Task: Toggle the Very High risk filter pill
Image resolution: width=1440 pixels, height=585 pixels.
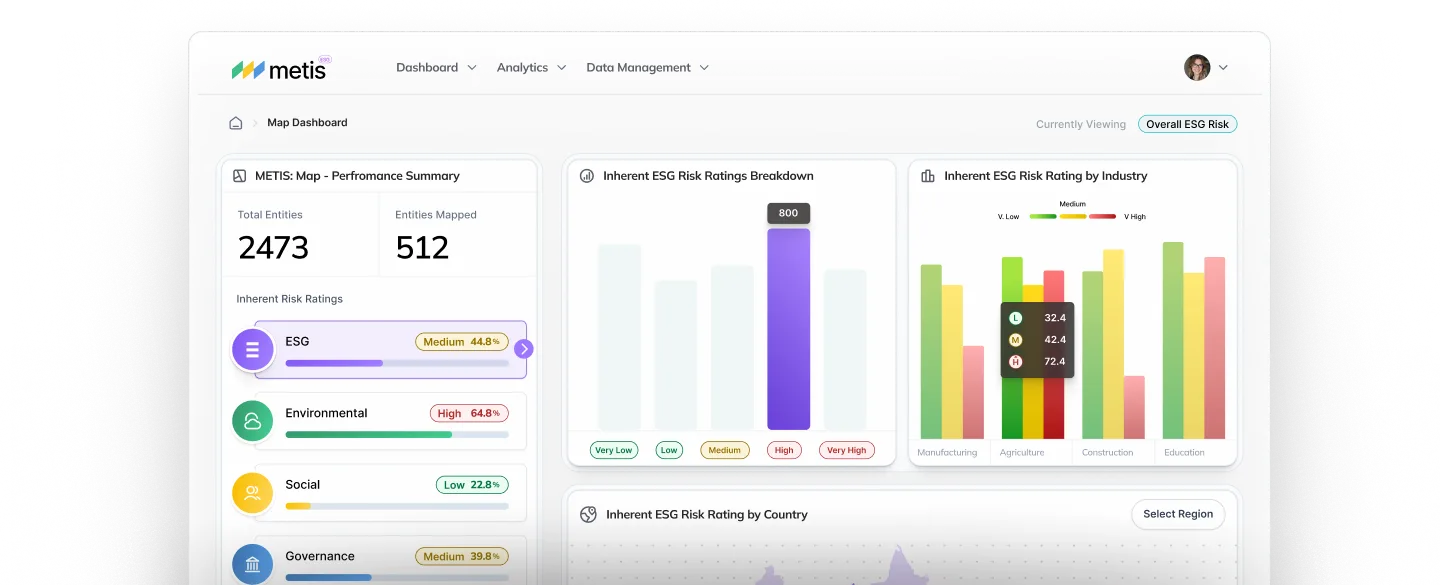Action: 846,450
